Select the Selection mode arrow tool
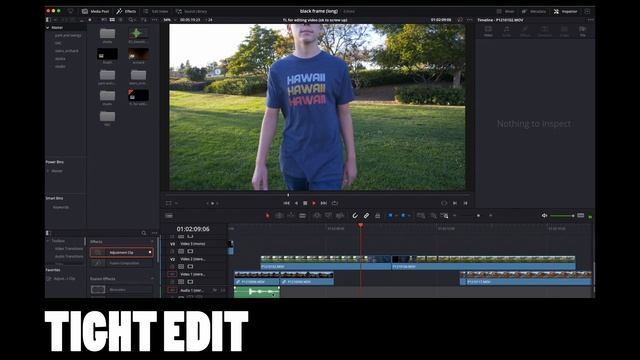640x360 pixels. [268, 216]
